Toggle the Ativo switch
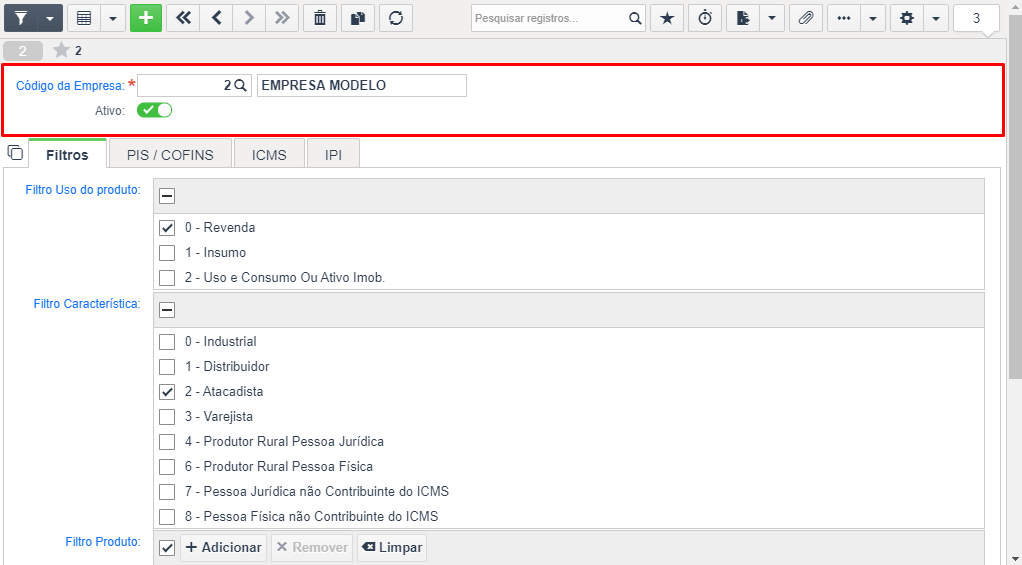The width and height of the screenshot is (1022, 565). coord(154,110)
